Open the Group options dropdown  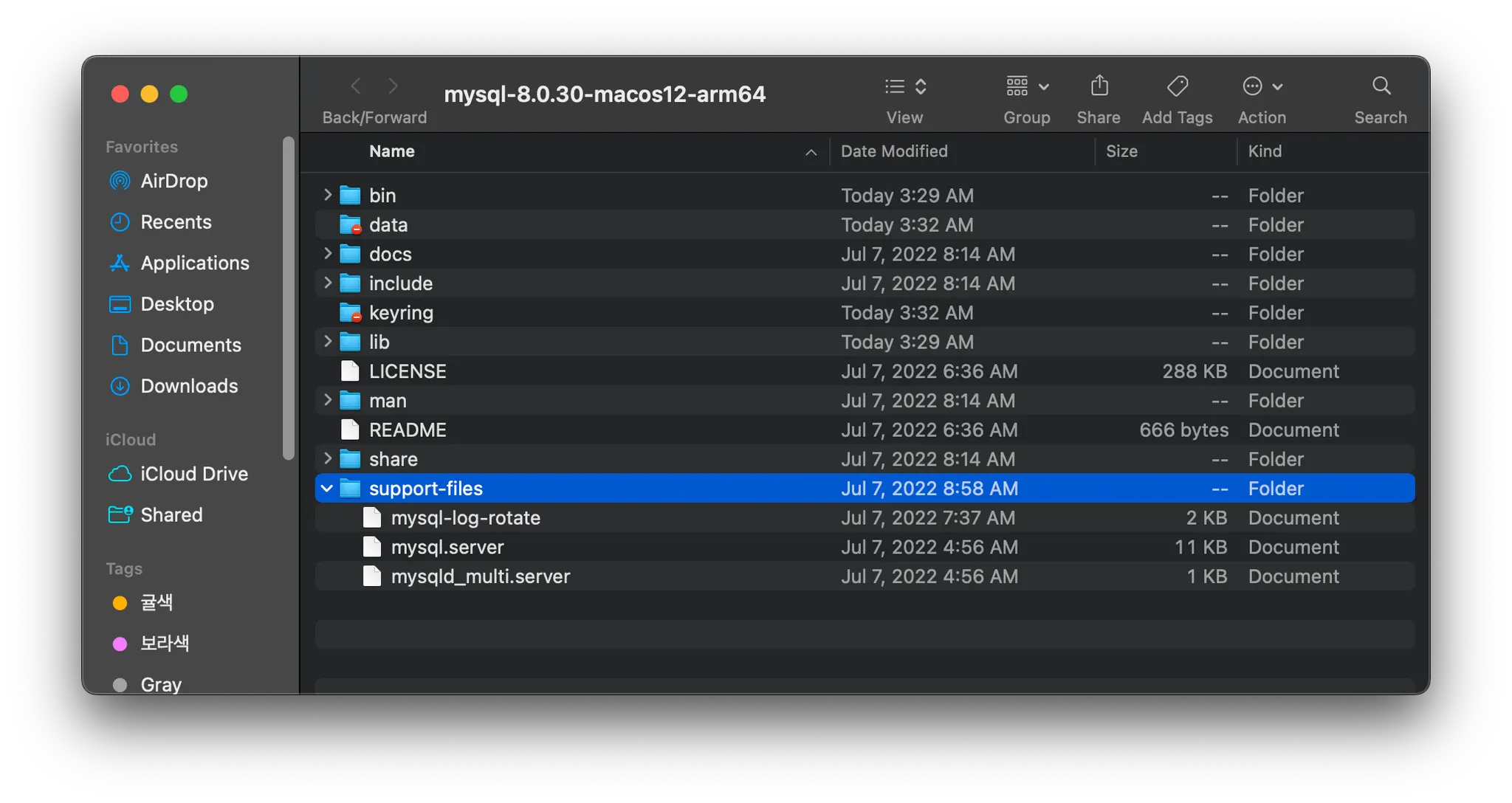tap(1026, 86)
